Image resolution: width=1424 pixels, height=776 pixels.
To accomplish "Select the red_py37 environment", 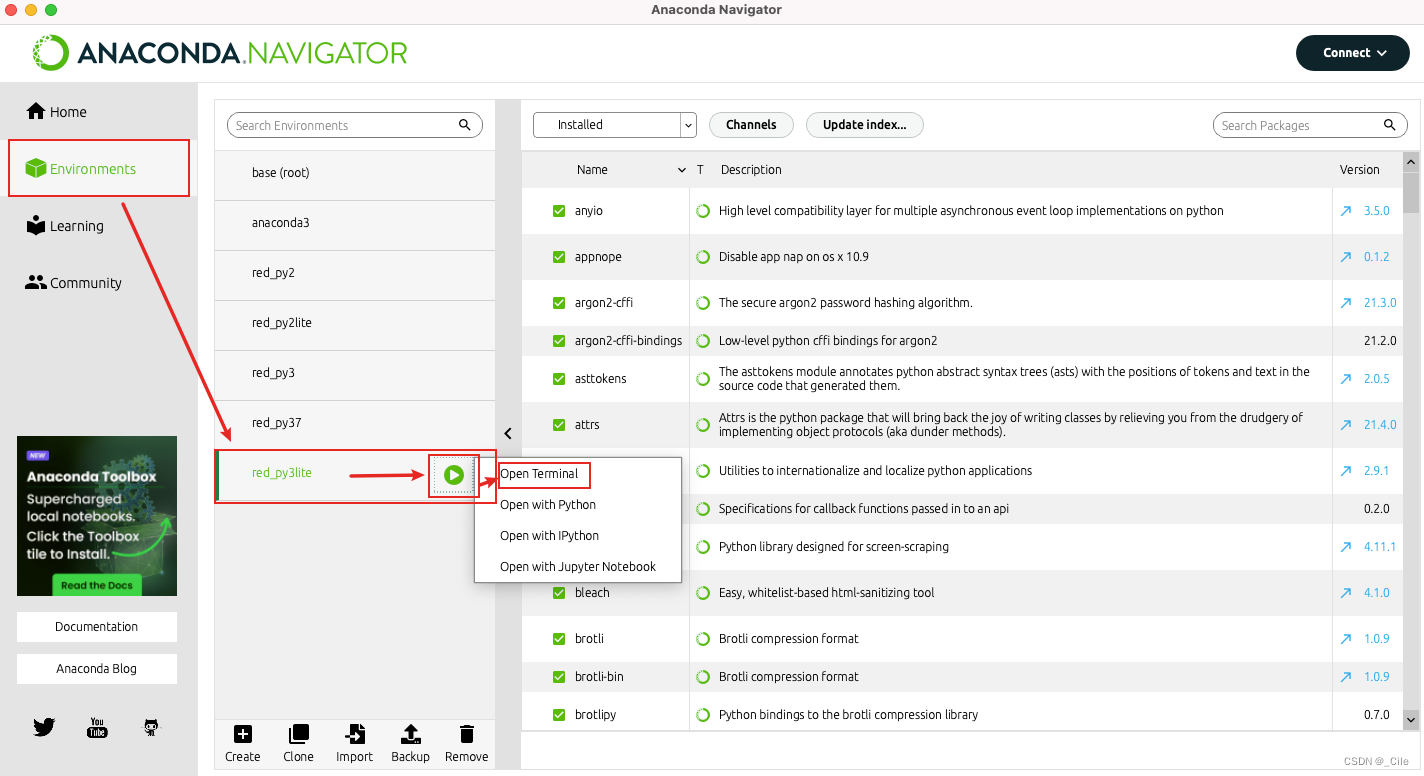I will pos(355,423).
